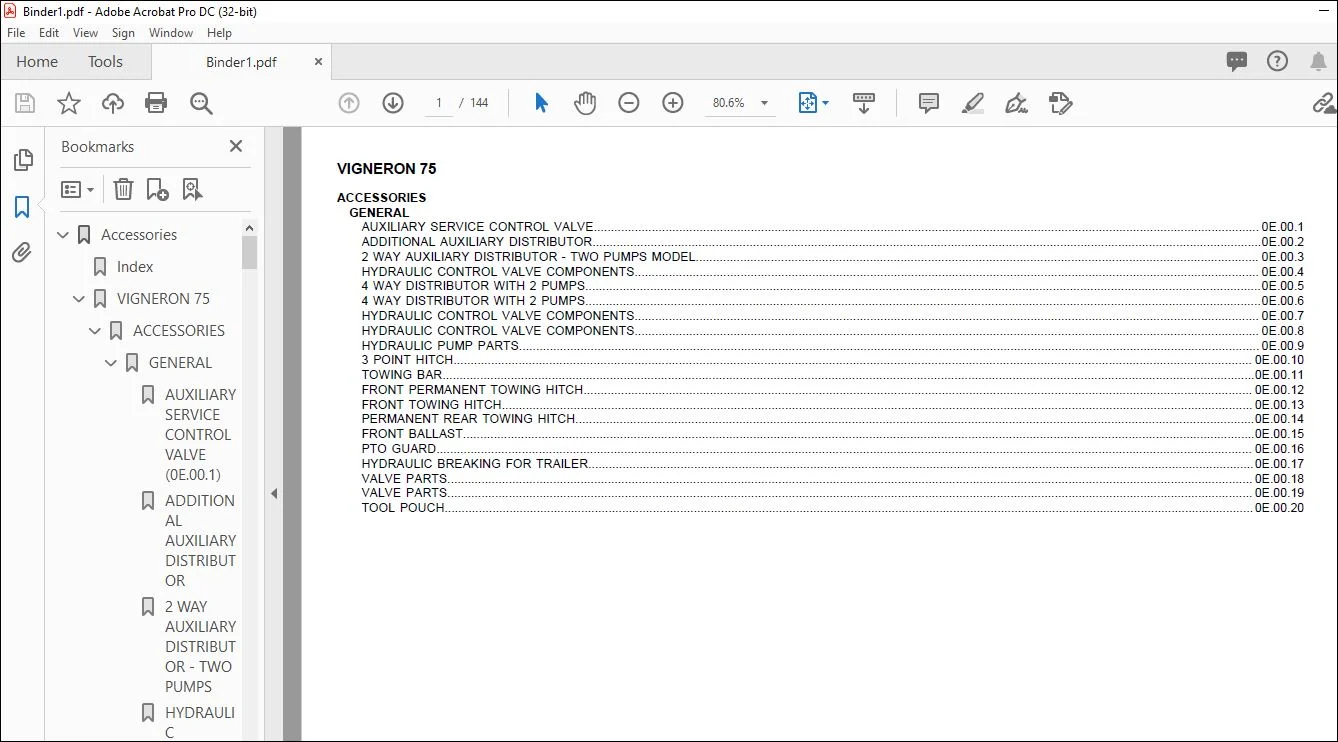Upload the file using the cloud icon
Viewport: 1338px width, 742px height.
(x=113, y=103)
